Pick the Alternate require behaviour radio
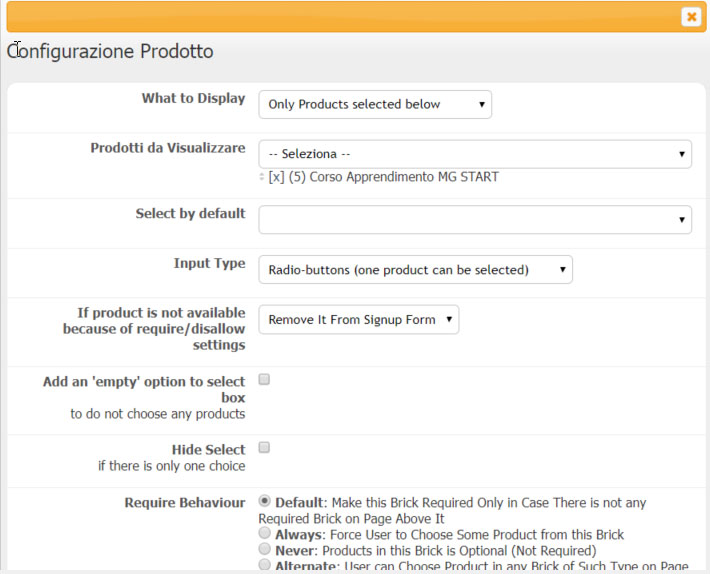The height and width of the screenshot is (574, 710). 265,565
